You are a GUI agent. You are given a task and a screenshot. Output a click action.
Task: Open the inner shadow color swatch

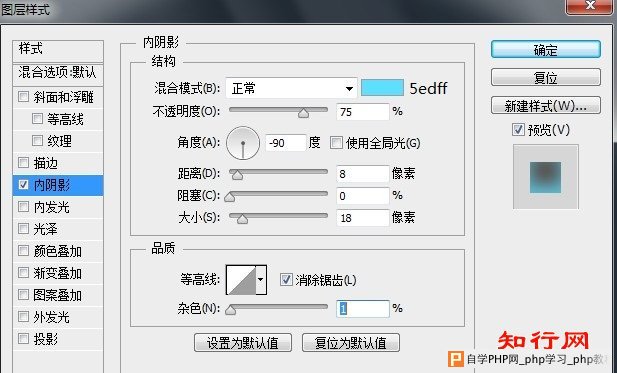click(x=382, y=88)
